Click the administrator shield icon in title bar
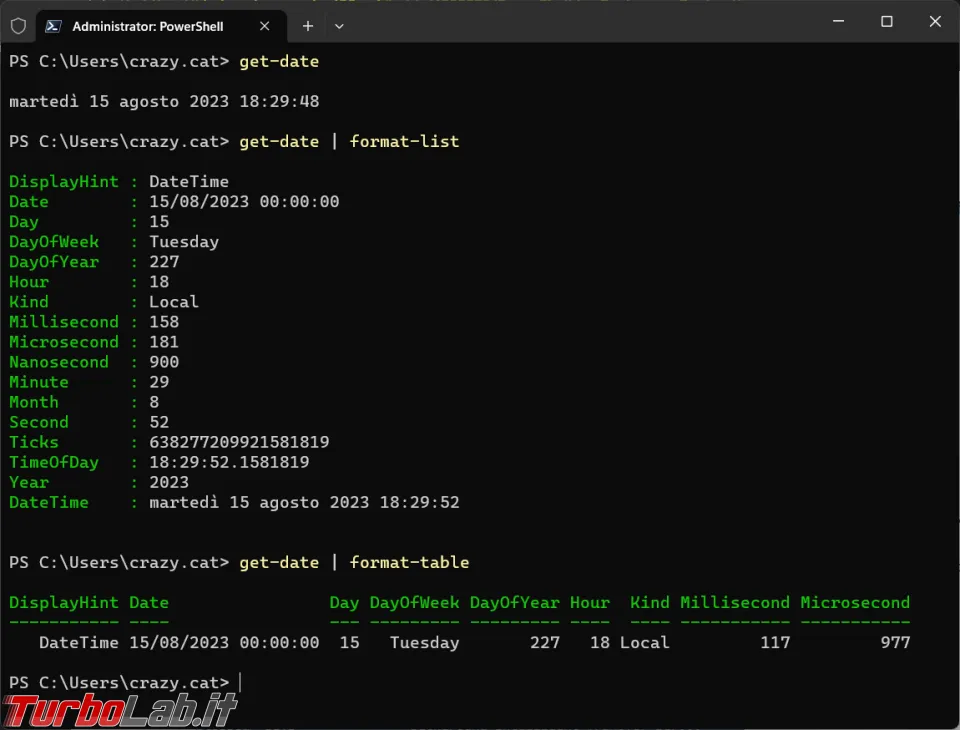 (x=18, y=26)
